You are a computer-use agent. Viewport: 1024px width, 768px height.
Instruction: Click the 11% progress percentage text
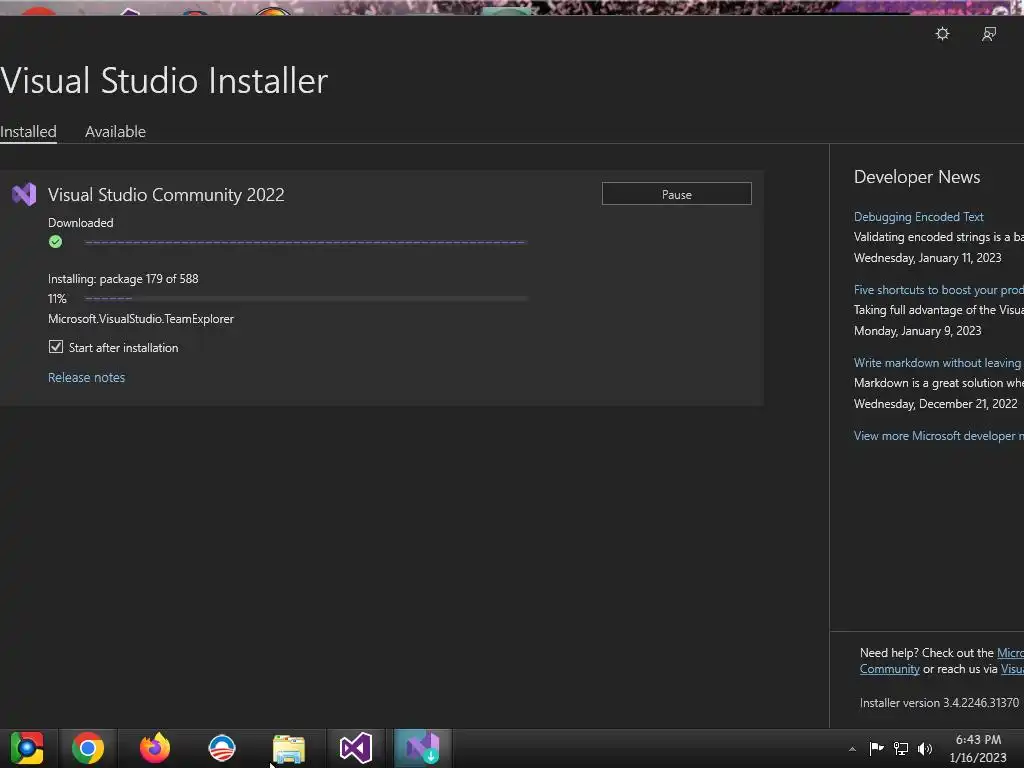pyautogui.click(x=57, y=298)
